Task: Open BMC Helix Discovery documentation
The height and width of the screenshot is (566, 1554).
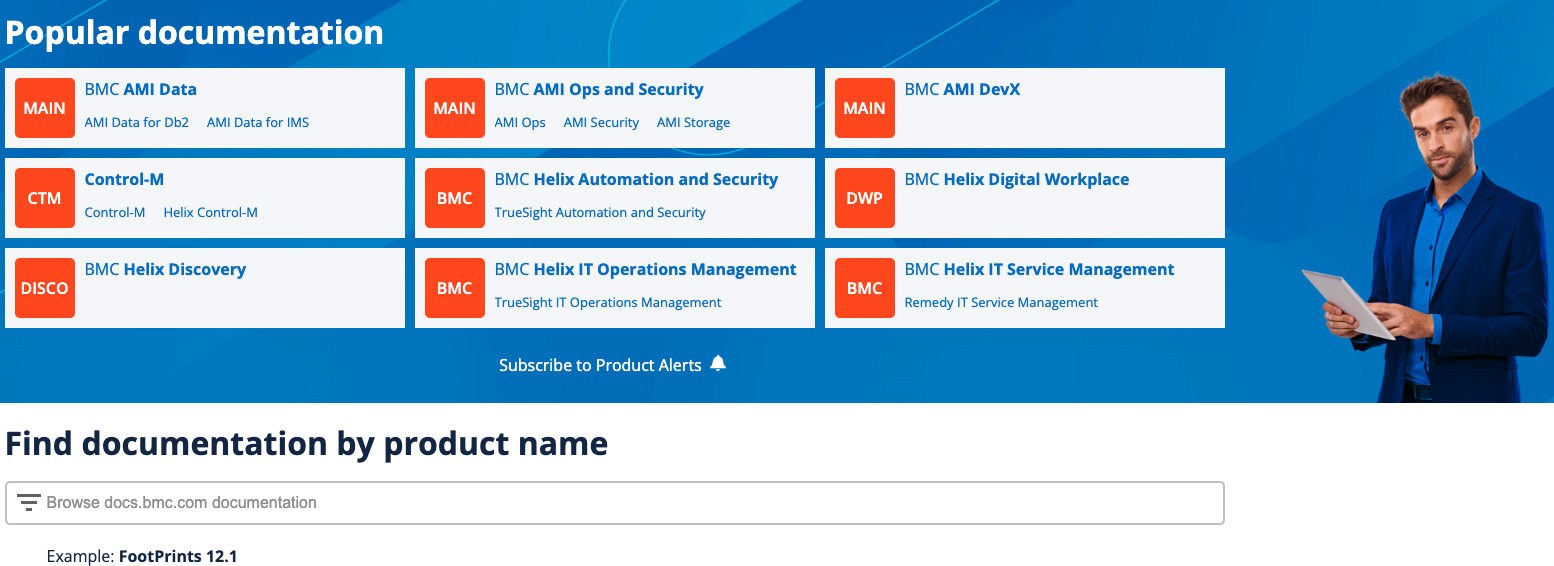Action: coord(165,269)
